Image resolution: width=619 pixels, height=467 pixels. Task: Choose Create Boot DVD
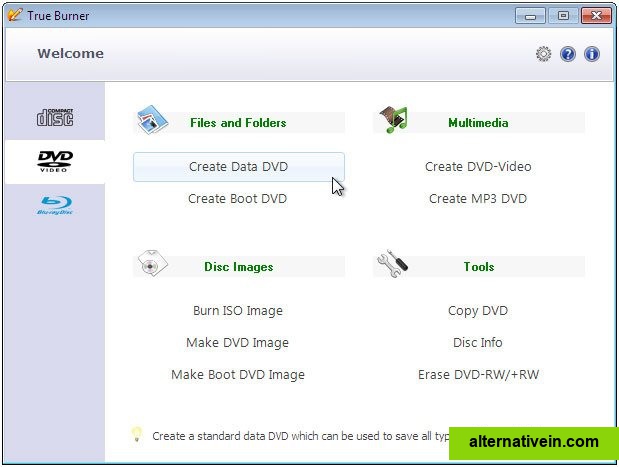(238, 199)
